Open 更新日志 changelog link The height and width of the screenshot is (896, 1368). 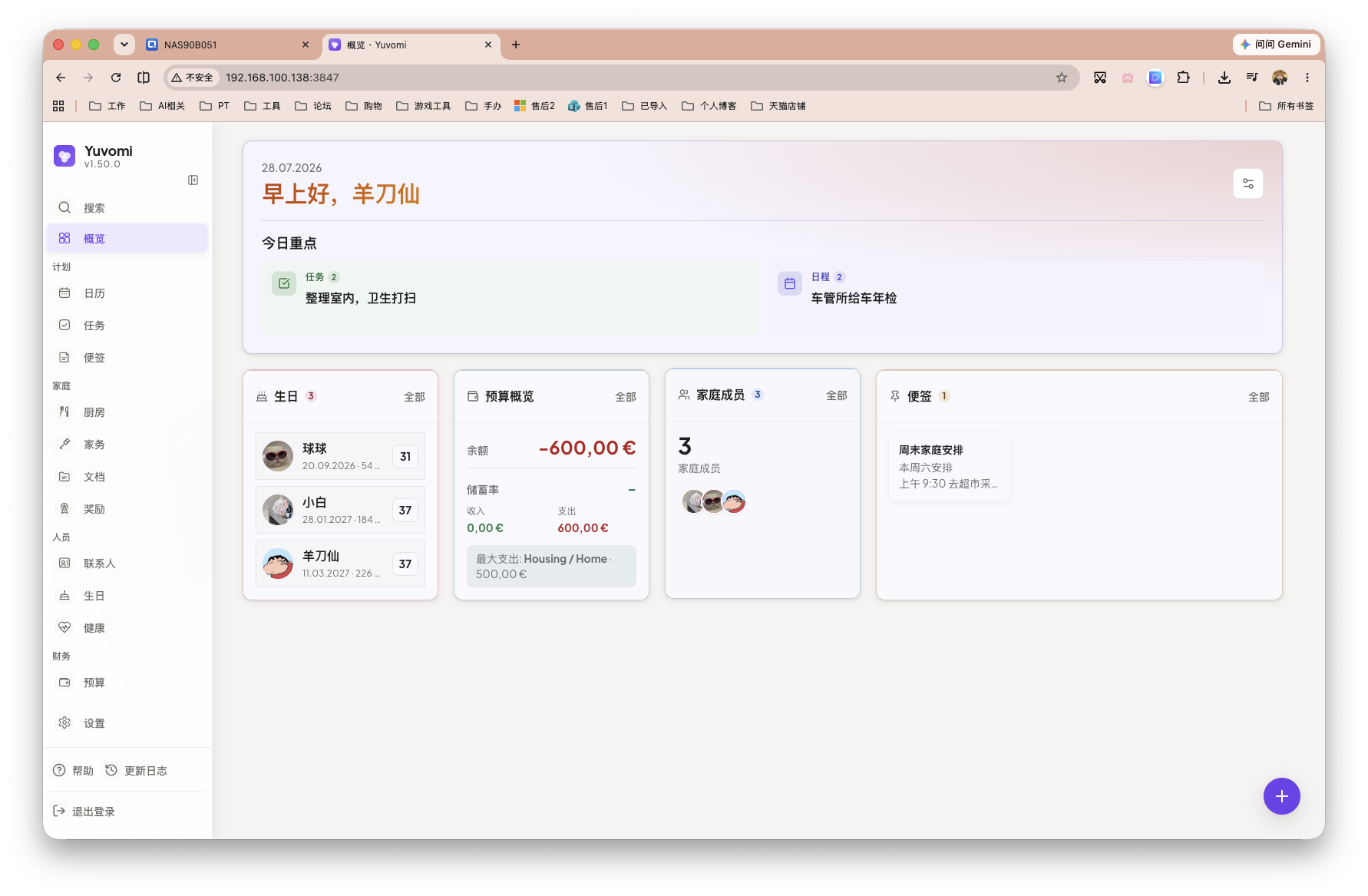pos(136,770)
